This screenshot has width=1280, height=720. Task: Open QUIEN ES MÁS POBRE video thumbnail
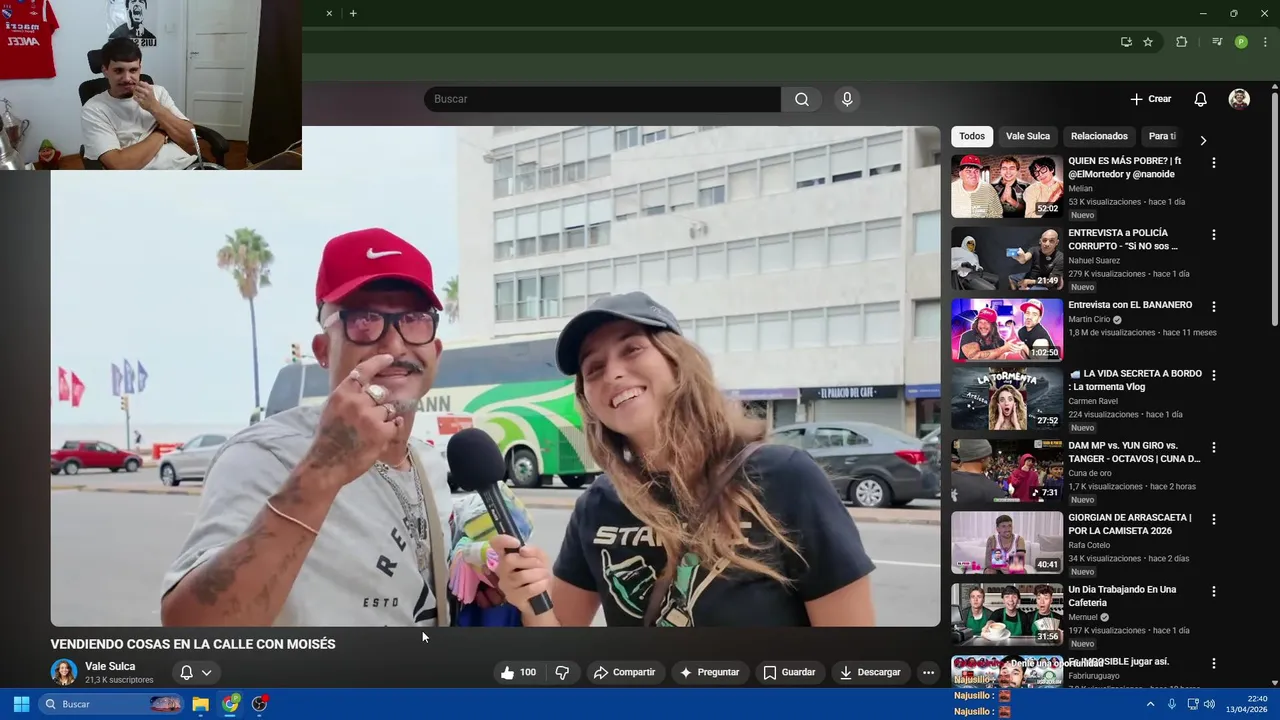[1007, 186]
